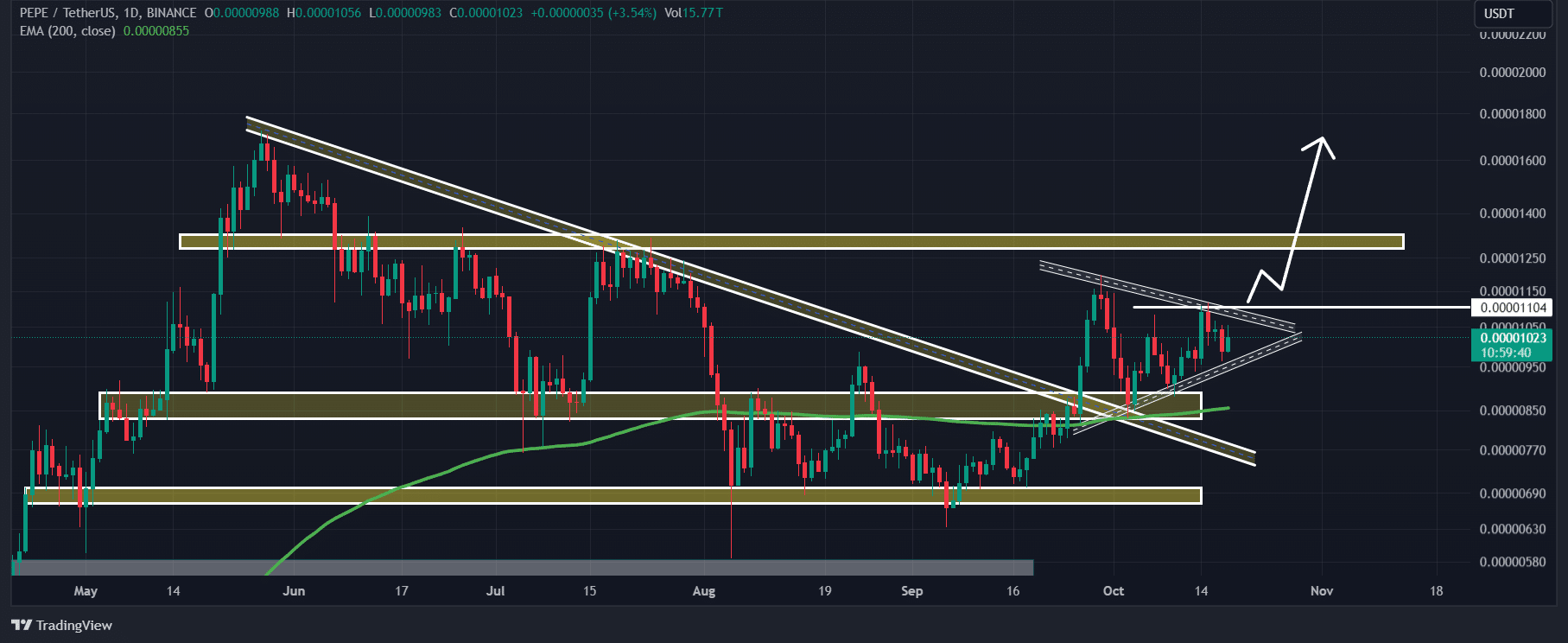Select the 0.00001104 horizontal line price label

tap(1514, 308)
